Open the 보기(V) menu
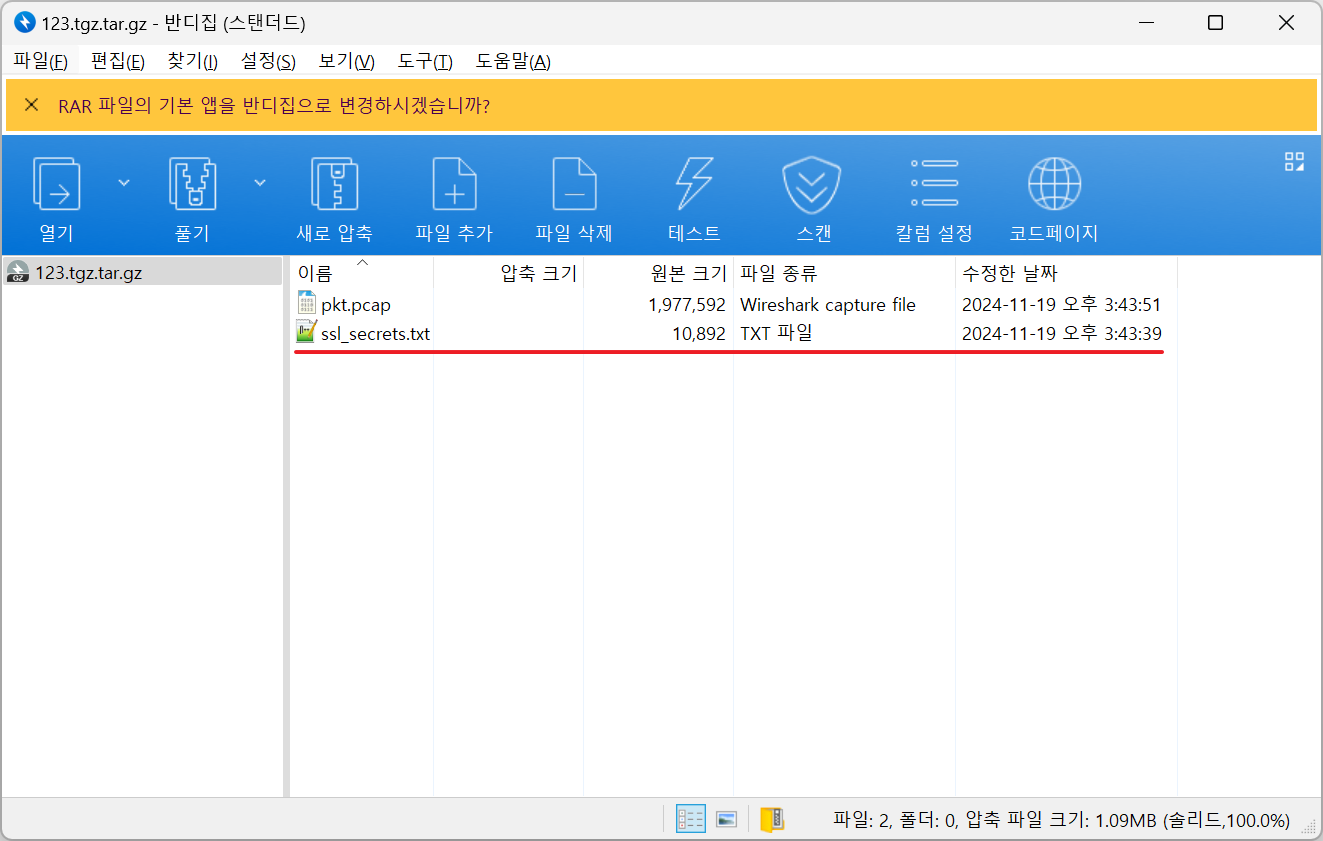This screenshot has width=1323, height=841. click(x=346, y=62)
